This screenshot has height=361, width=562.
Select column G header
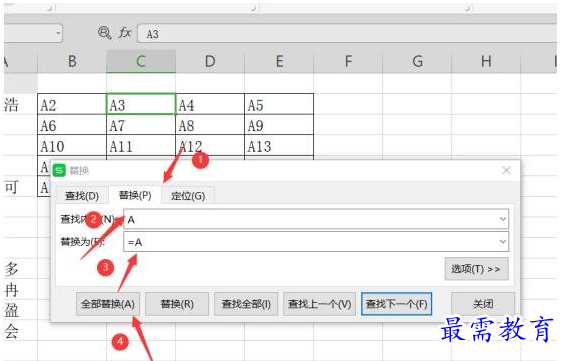tap(417, 61)
